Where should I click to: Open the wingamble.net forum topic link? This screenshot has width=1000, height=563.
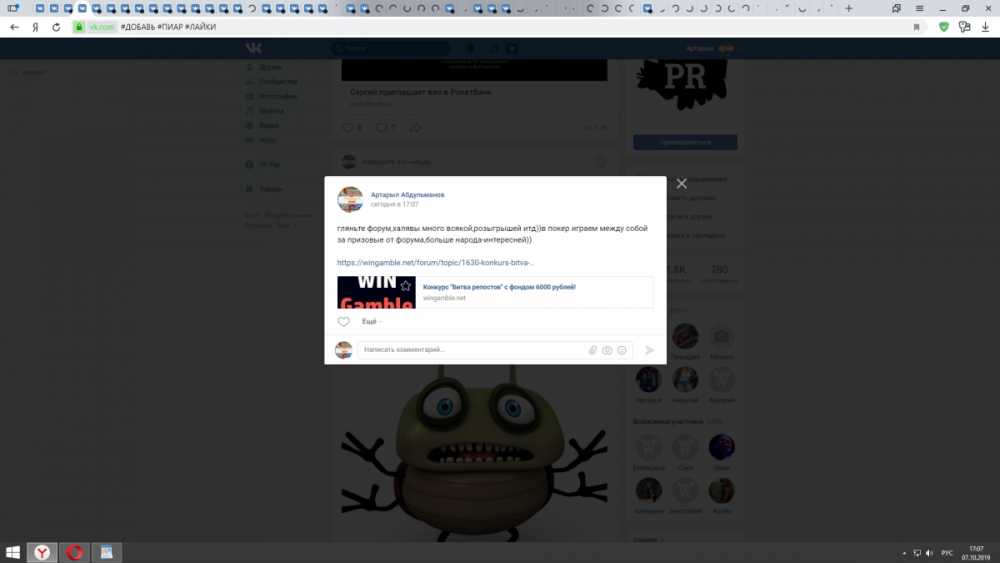point(435,263)
